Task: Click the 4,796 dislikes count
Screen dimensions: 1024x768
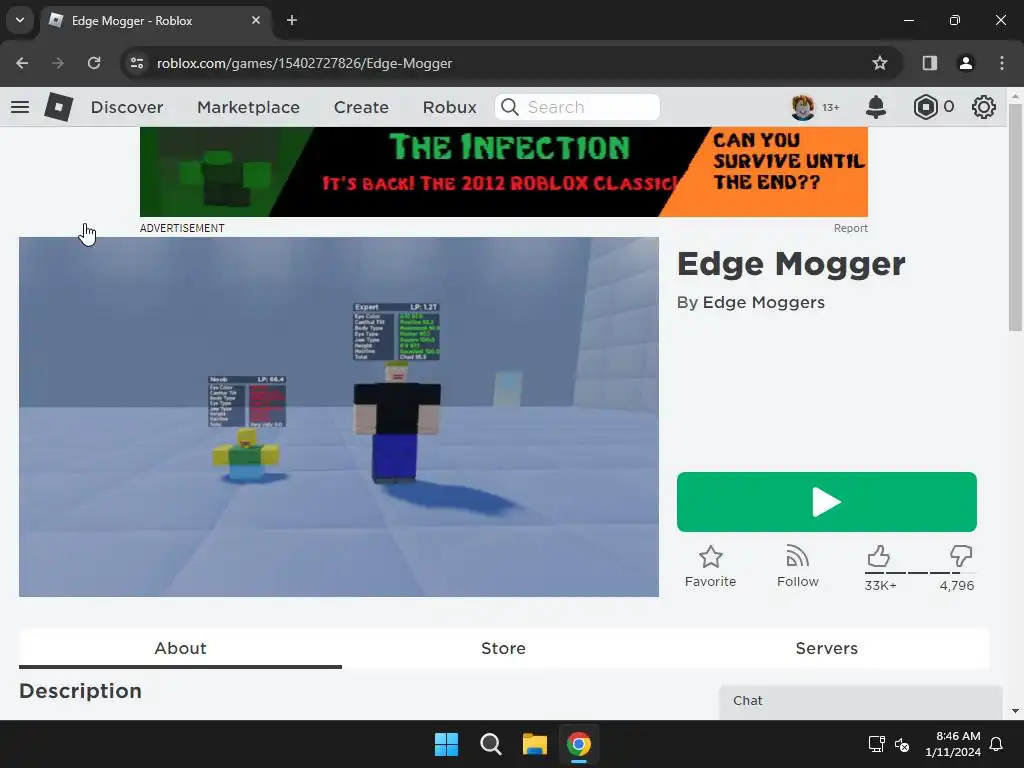Action: coord(957,586)
